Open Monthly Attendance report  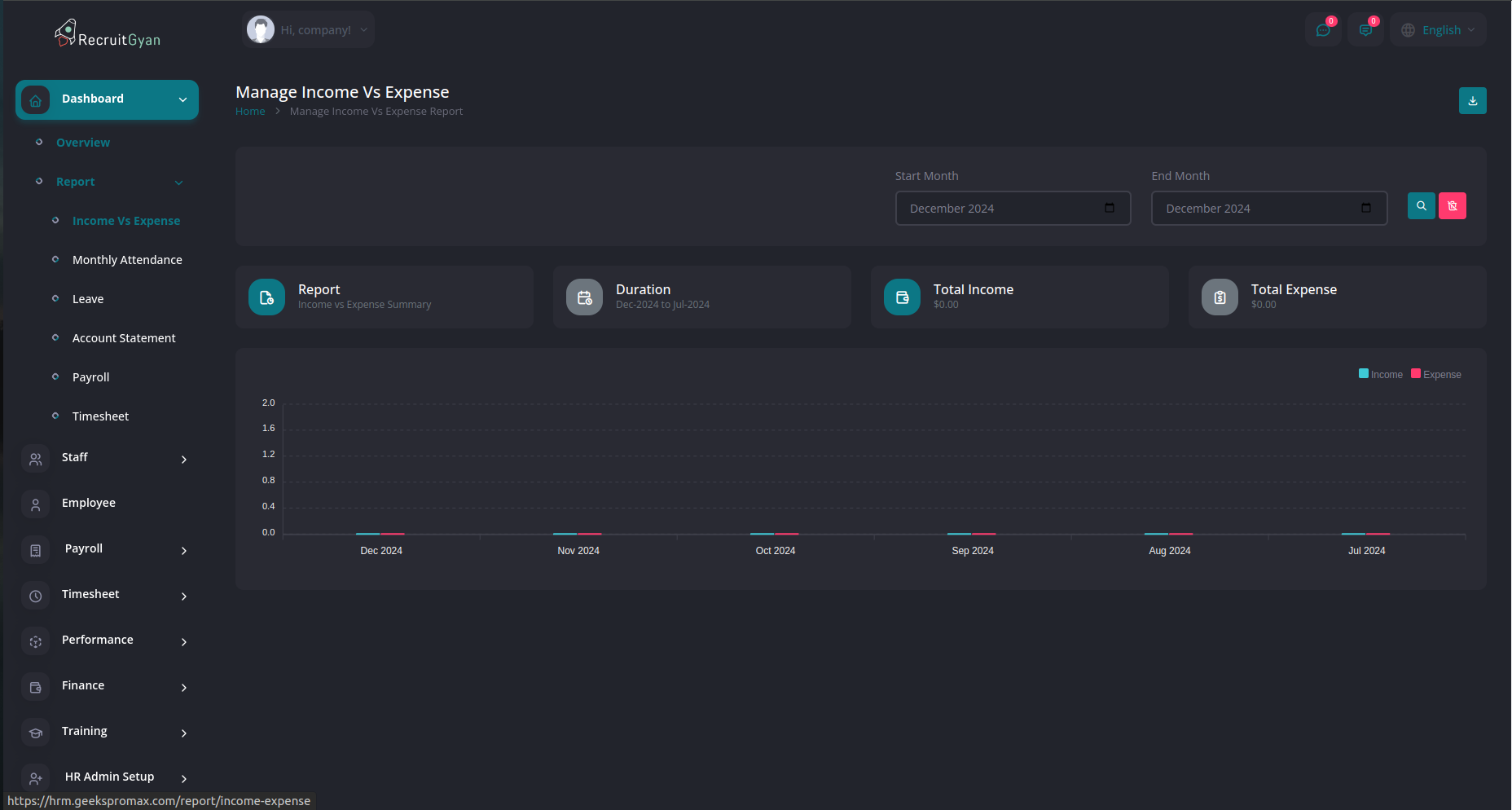point(127,260)
